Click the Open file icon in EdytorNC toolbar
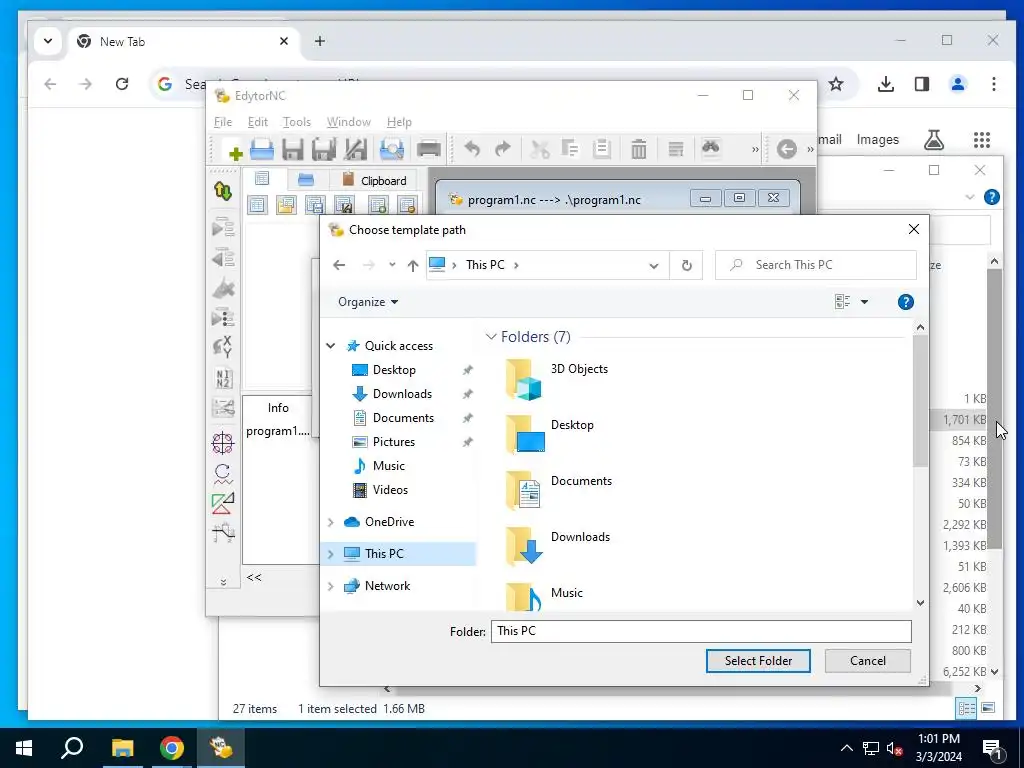 click(x=262, y=150)
